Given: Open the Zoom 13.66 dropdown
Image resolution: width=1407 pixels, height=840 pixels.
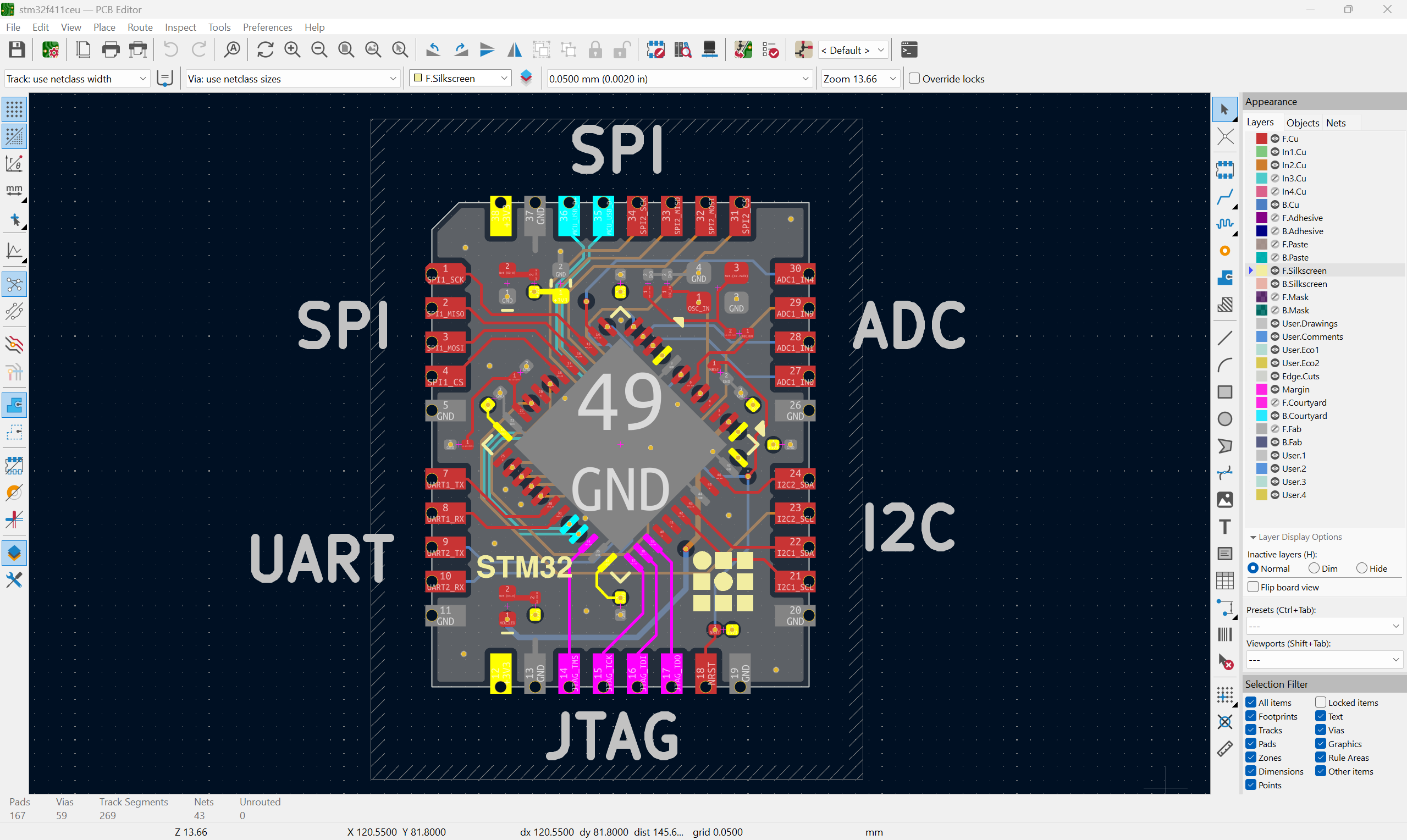Looking at the screenshot, I should pyautogui.click(x=860, y=79).
